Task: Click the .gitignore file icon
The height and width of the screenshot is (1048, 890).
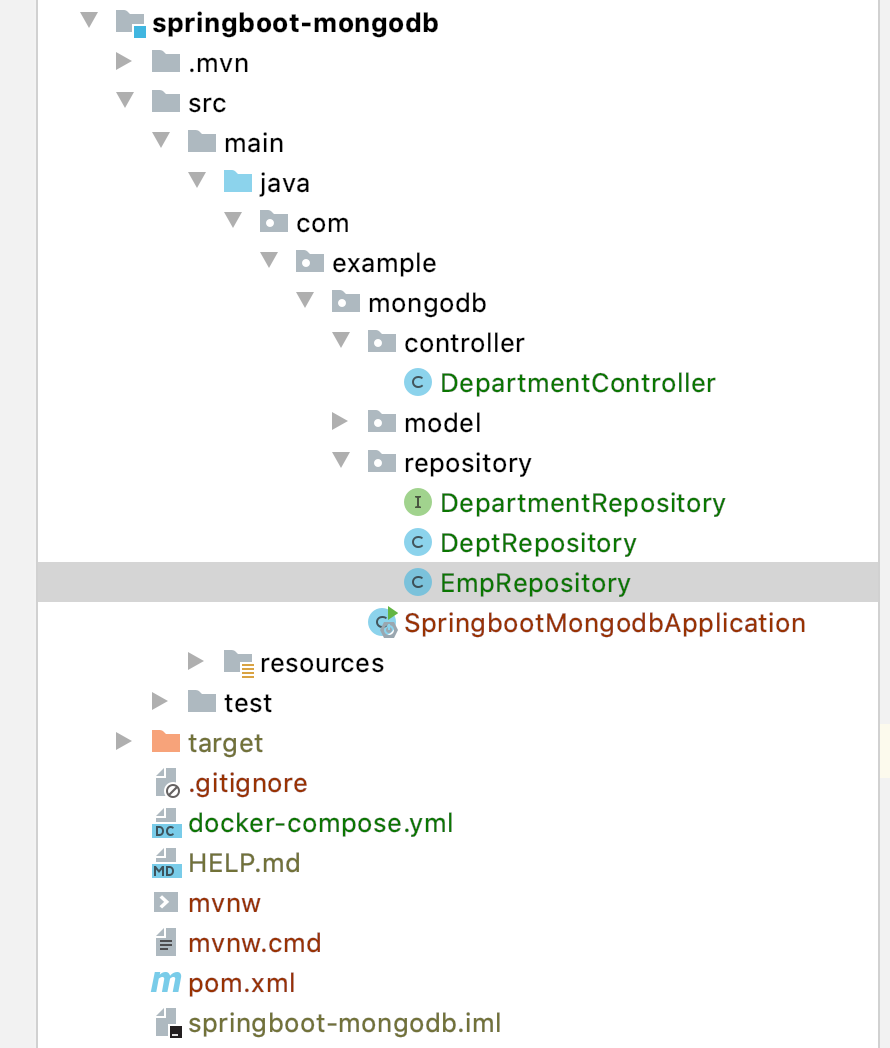Action: 166,783
